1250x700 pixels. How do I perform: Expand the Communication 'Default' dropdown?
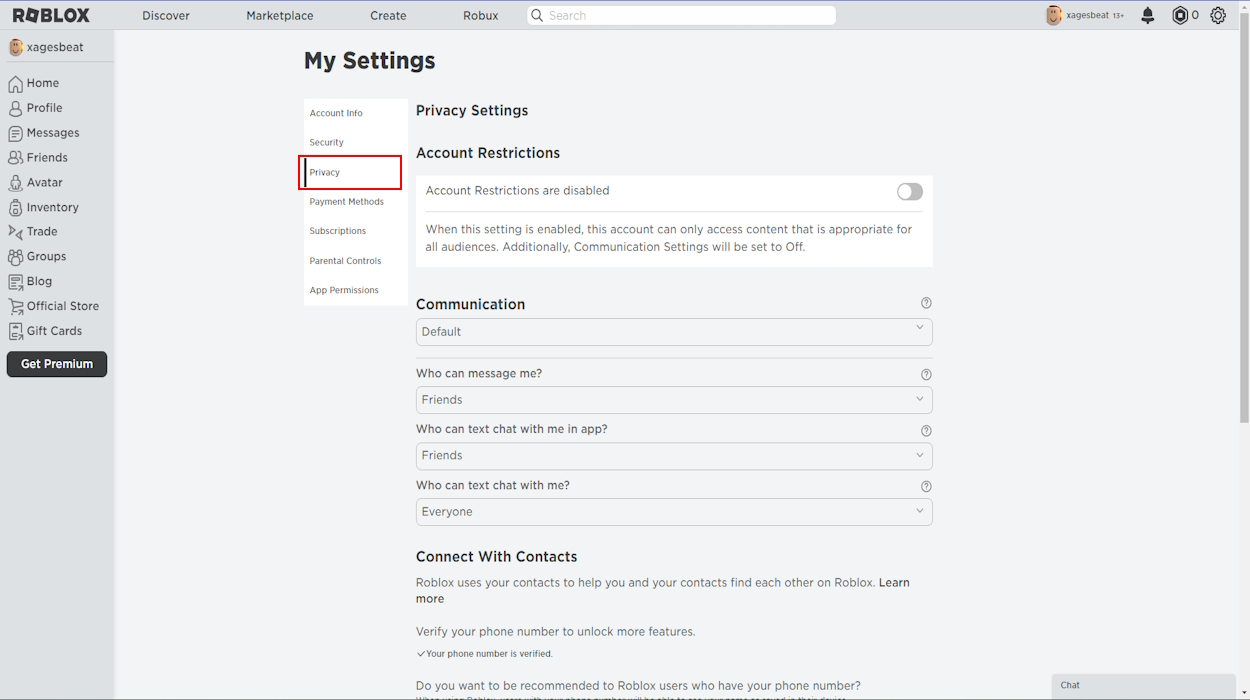673,331
